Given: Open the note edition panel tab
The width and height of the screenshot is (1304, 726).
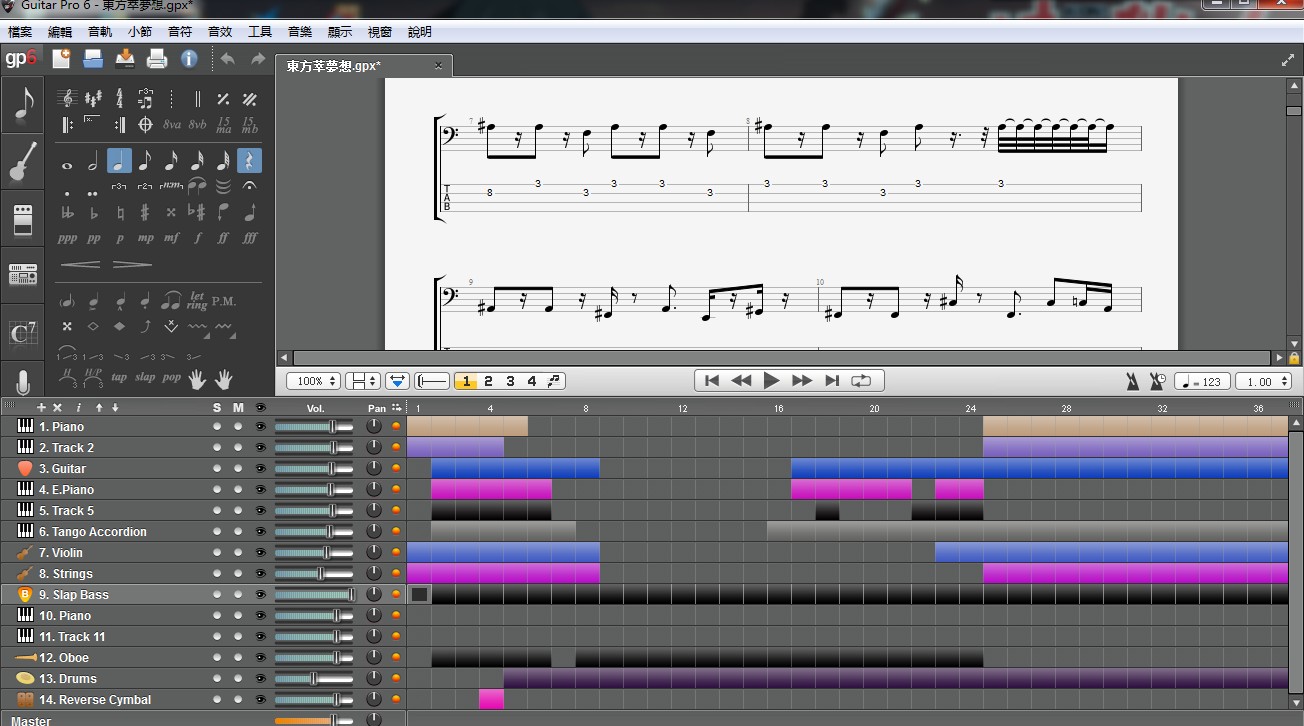Looking at the screenshot, I should pyautogui.click(x=23, y=104).
